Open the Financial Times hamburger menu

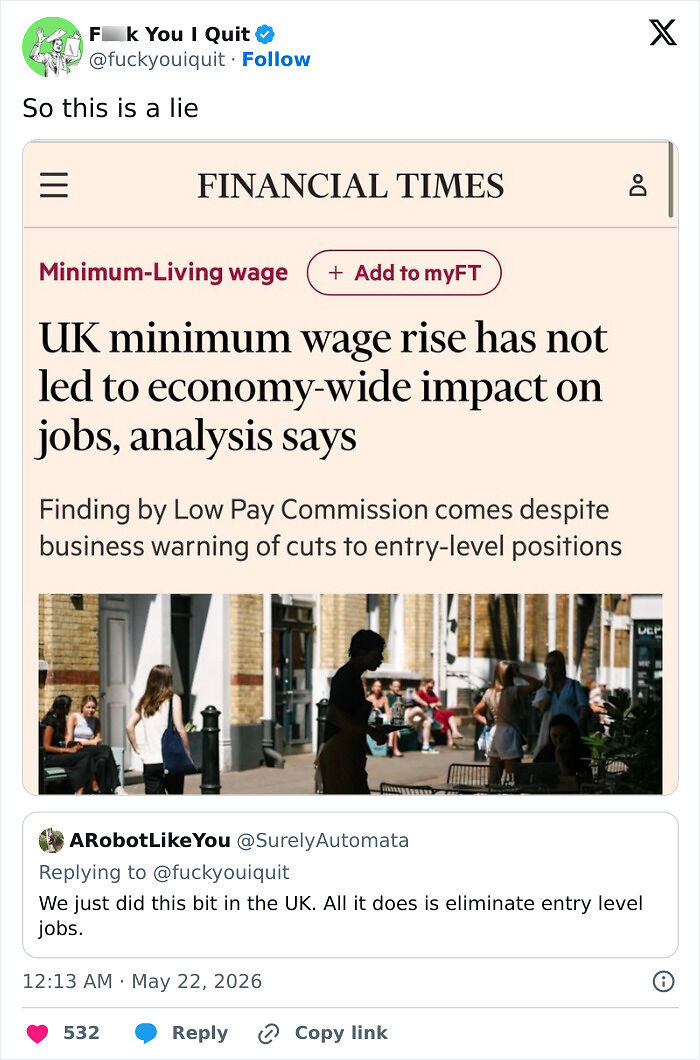(x=54, y=185)
